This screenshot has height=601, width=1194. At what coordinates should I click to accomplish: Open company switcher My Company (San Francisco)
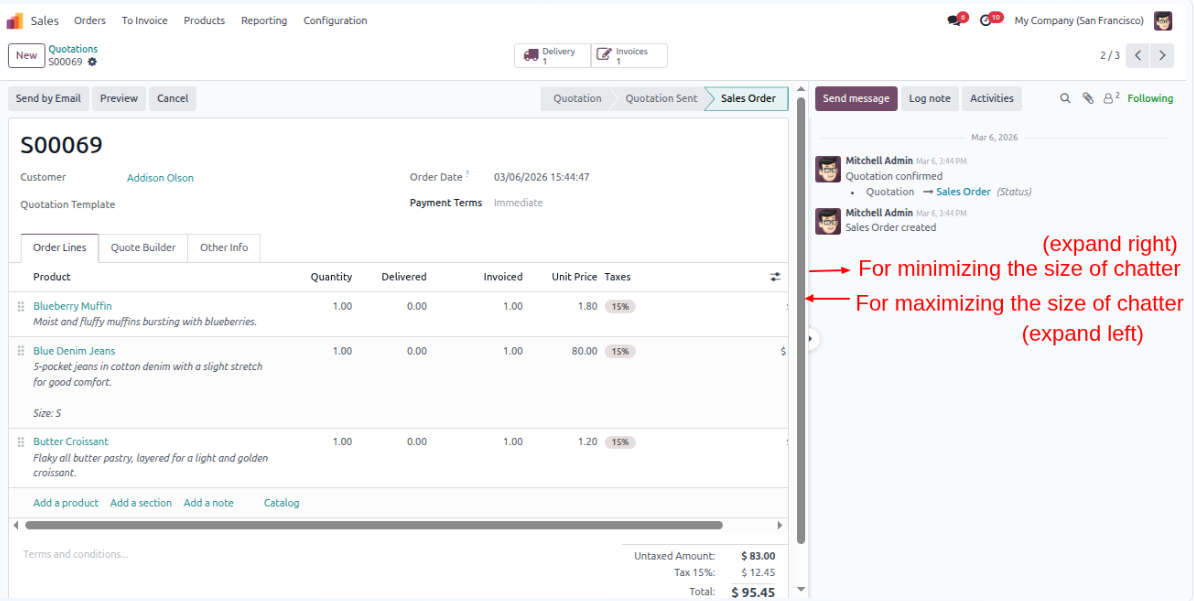pos(1079,21)
